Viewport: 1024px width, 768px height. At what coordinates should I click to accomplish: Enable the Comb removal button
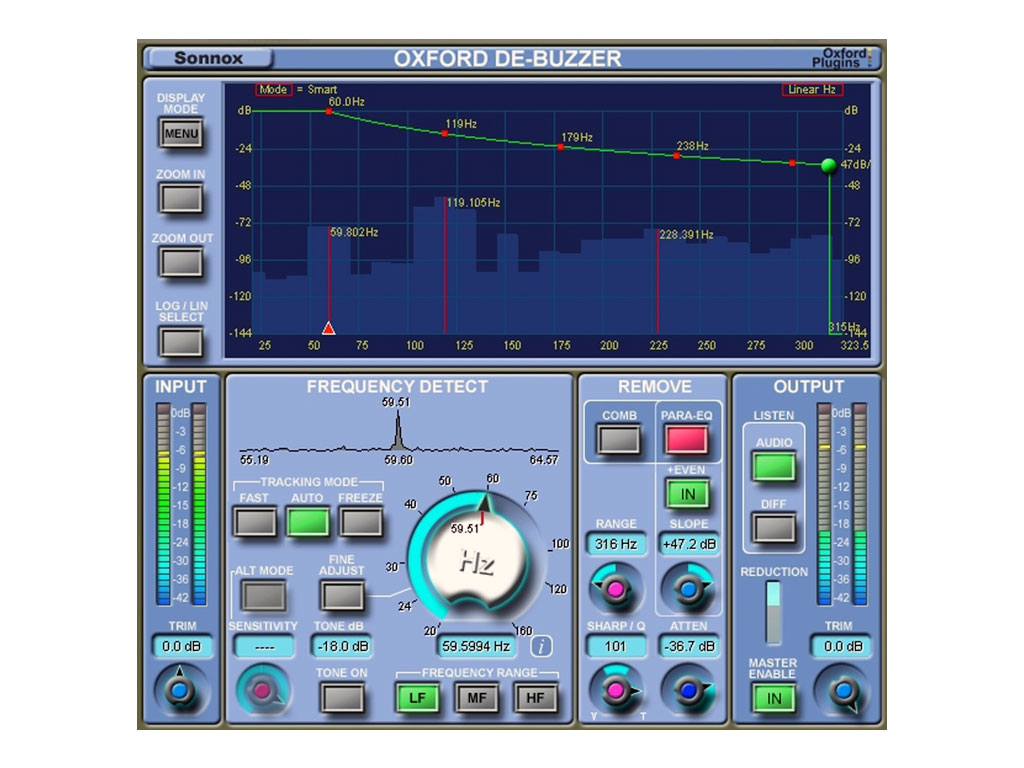(619, 439)
